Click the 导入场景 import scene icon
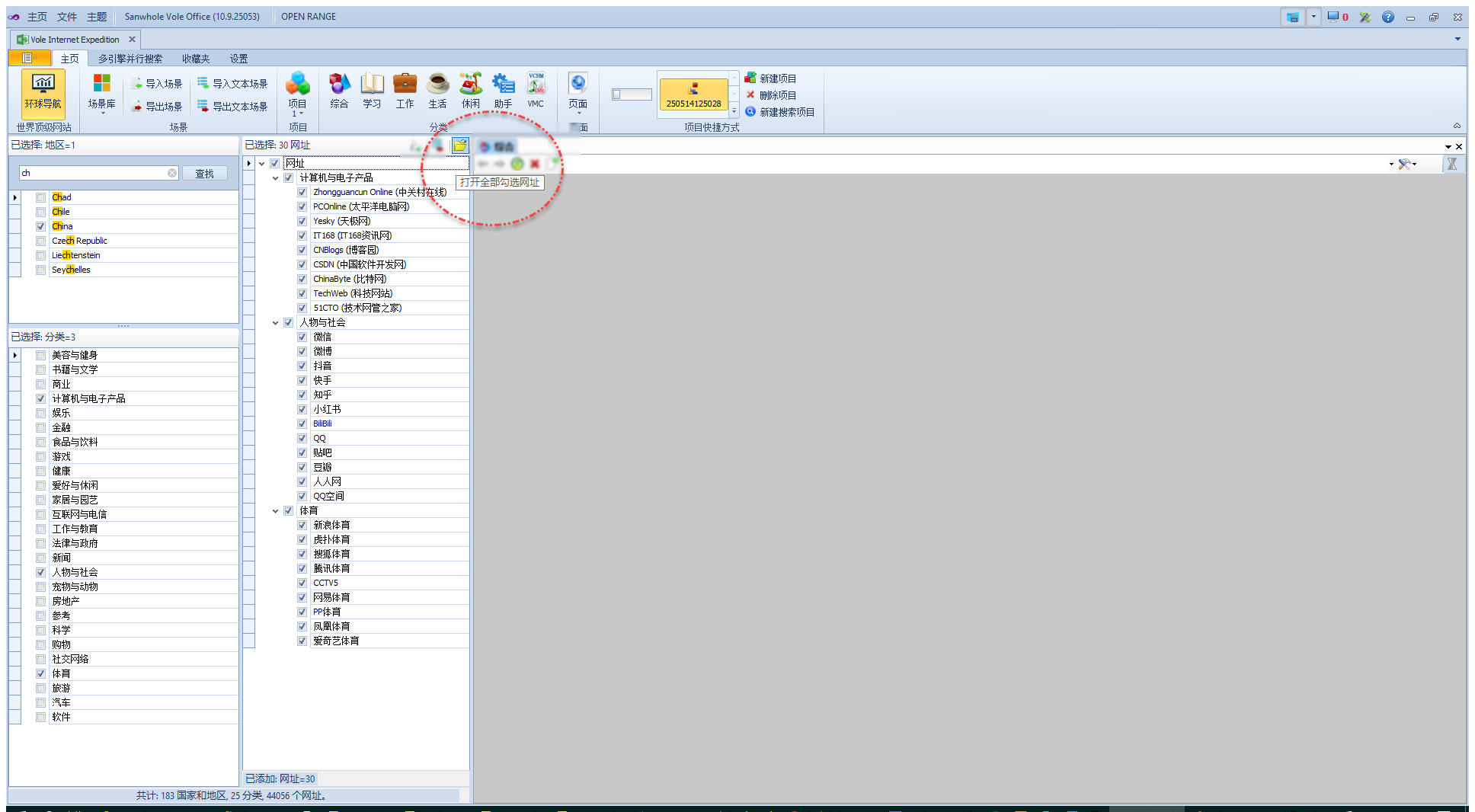Screen dimensions: 1475x812 [137, 84]
